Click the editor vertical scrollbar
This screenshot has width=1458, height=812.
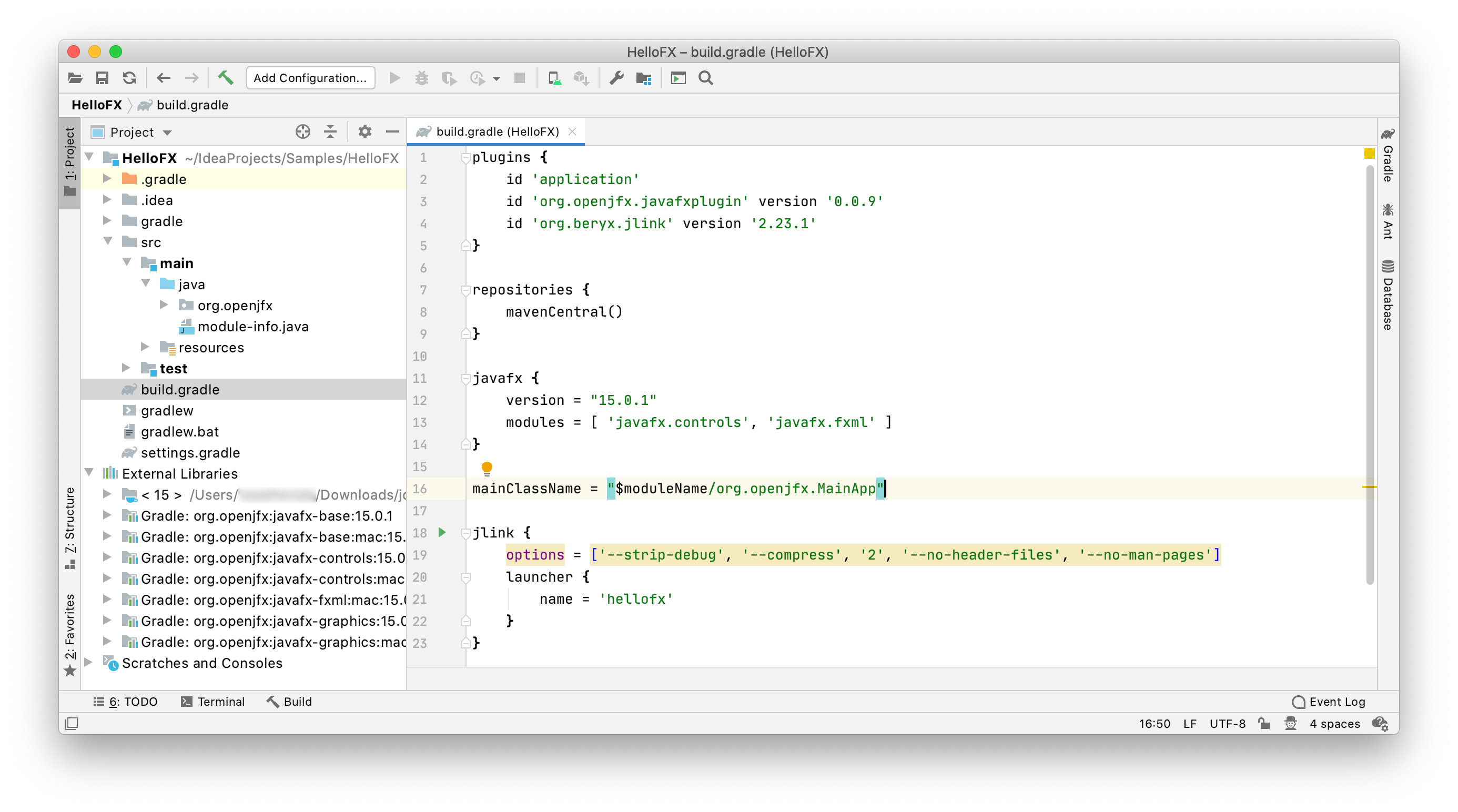tap(1369, 373)
